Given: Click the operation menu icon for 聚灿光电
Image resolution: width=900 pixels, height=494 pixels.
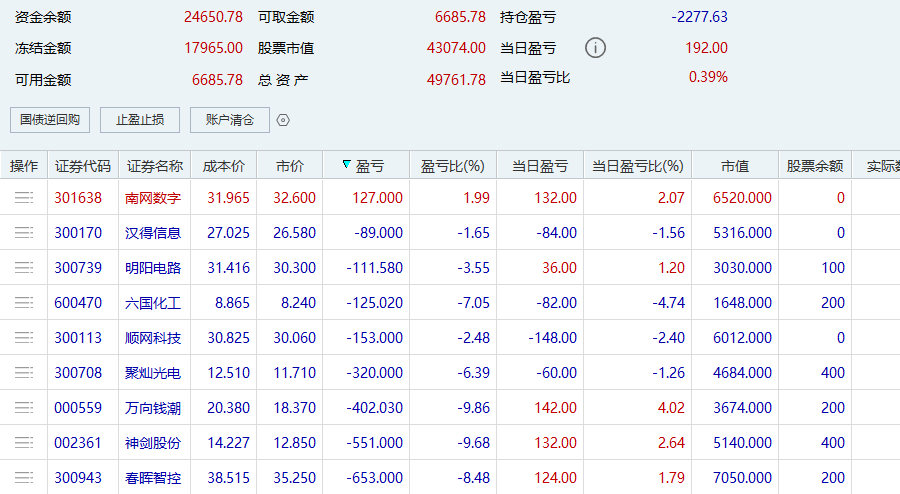Looking at the screenshot, I should pyautogui.click(x=24, y=373).
